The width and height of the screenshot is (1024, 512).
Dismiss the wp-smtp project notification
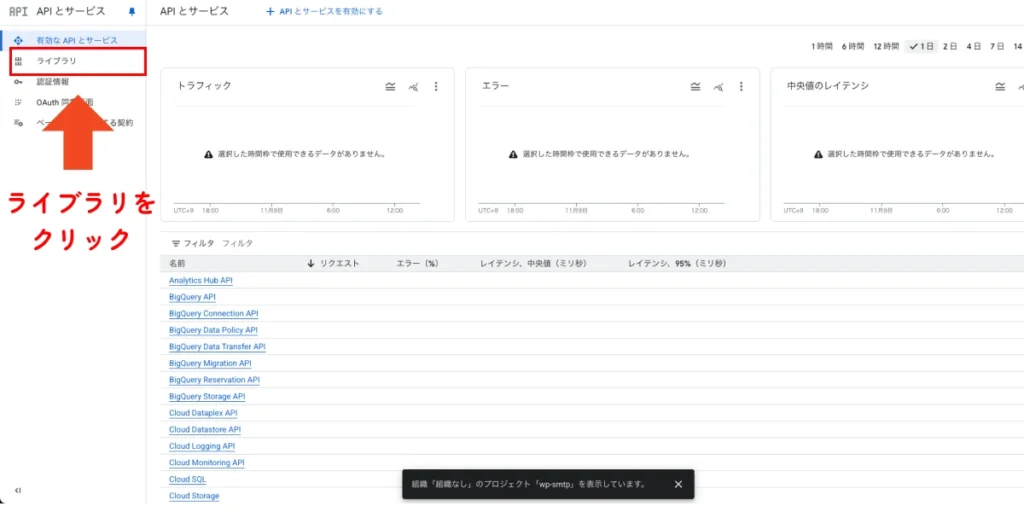(678, 484)
